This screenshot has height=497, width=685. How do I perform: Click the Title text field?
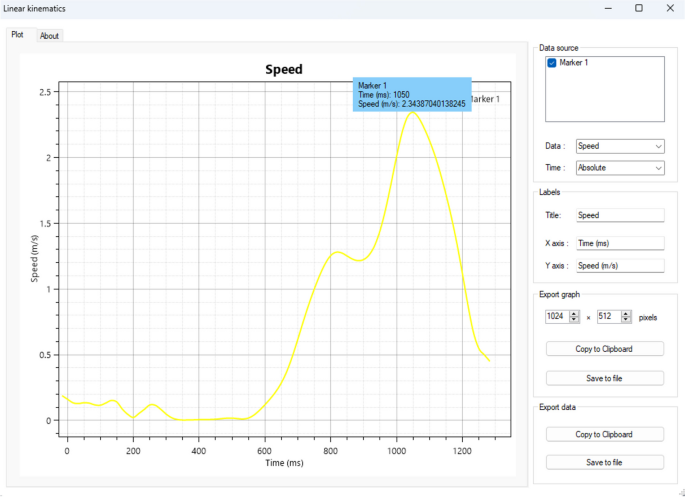point(620,215)
